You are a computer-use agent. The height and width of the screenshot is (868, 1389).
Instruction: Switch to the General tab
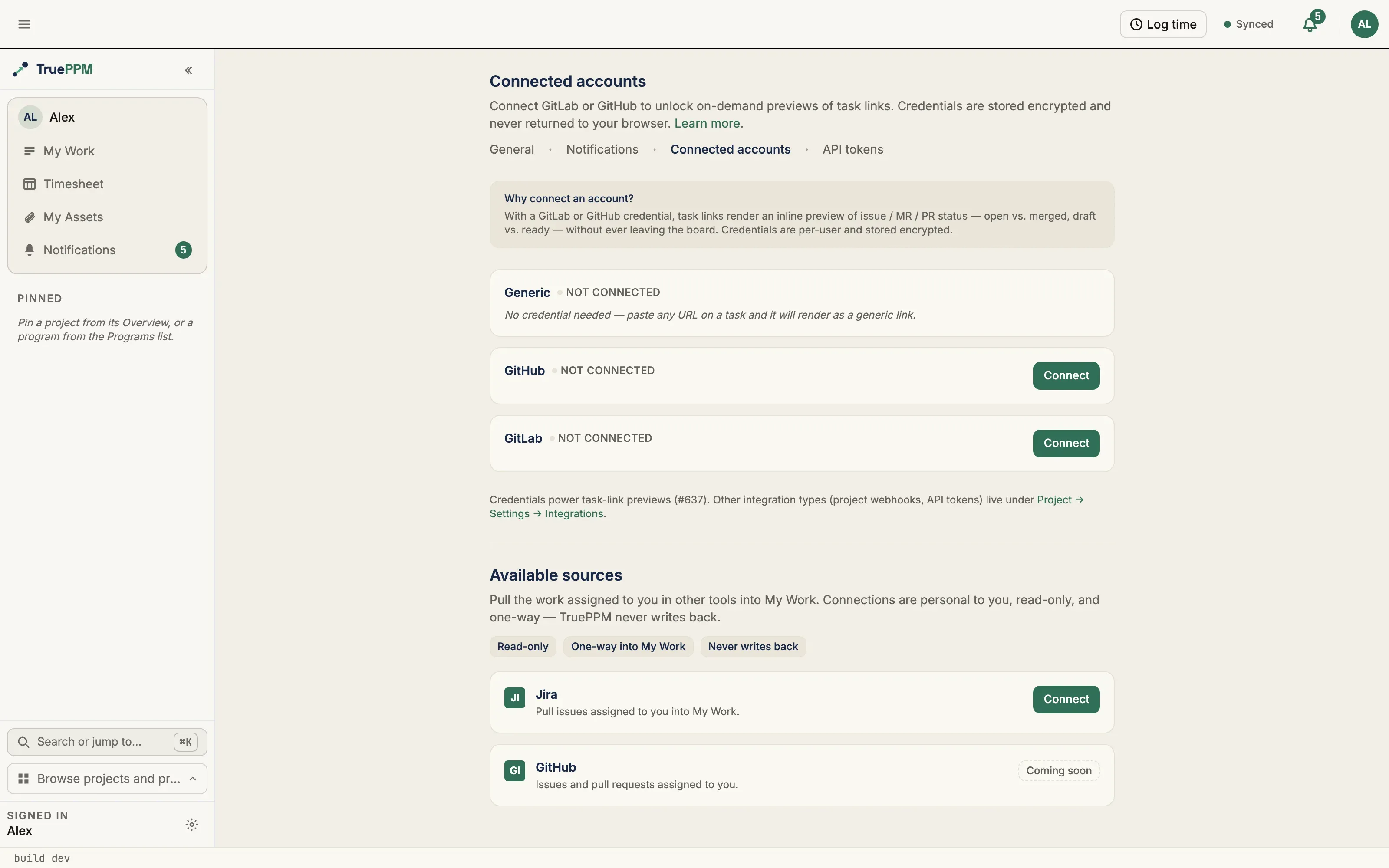[x=512, y=149]
